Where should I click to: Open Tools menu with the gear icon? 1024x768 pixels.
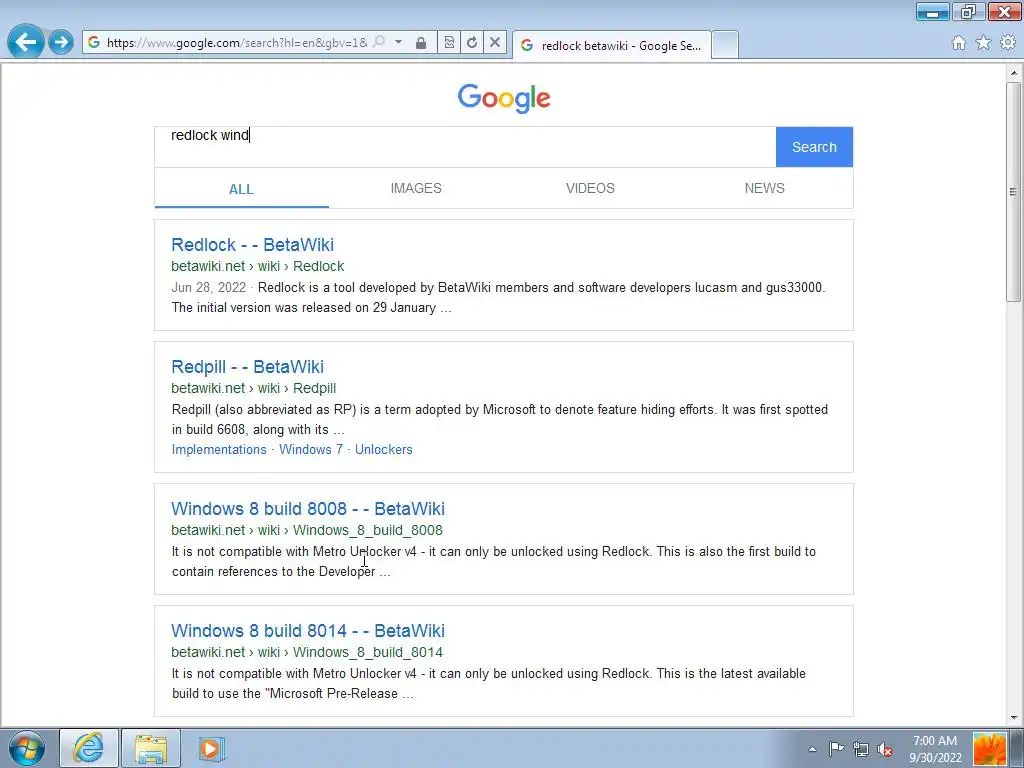coord(1008,43)
